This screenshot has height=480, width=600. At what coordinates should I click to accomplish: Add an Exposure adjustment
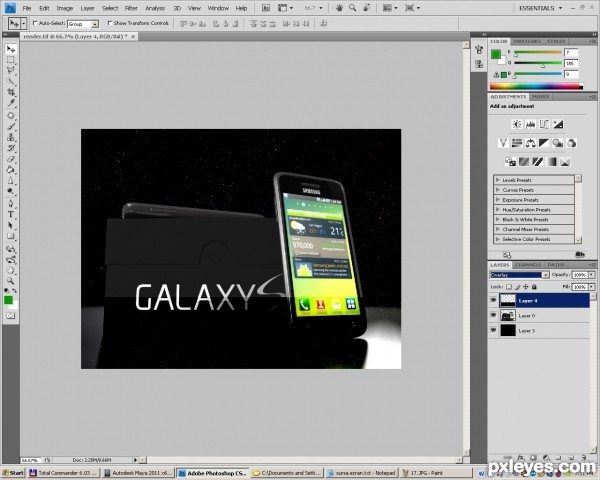click(558, 124)
